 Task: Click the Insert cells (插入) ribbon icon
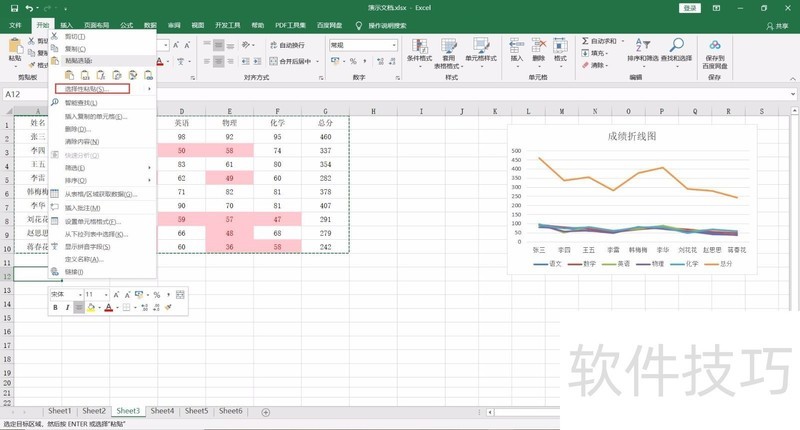pyautogui.click(x=516, y=45)
